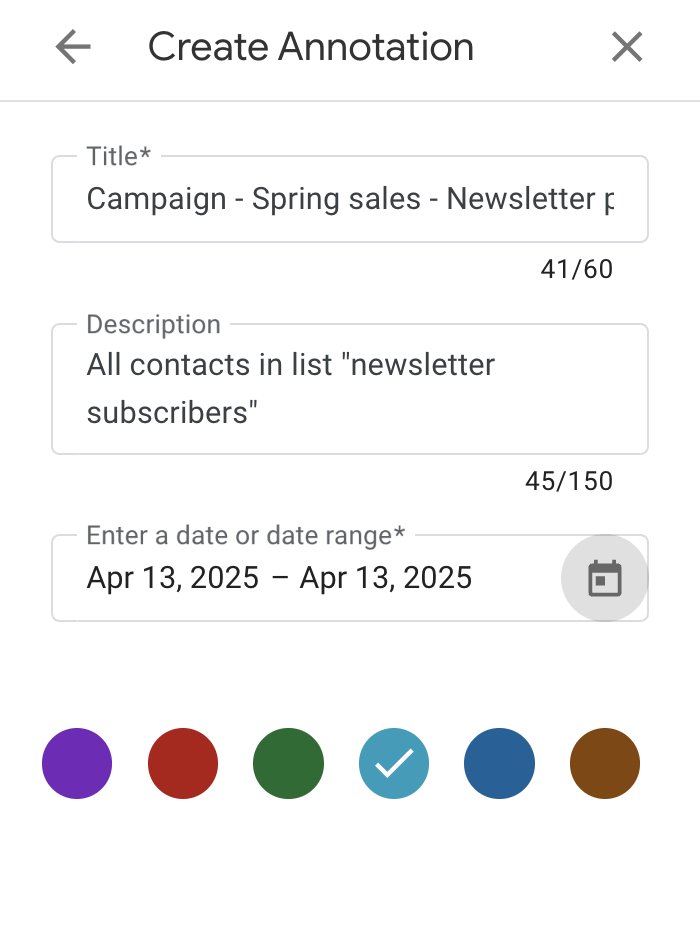Click the 45/150 description character counter

569,481
